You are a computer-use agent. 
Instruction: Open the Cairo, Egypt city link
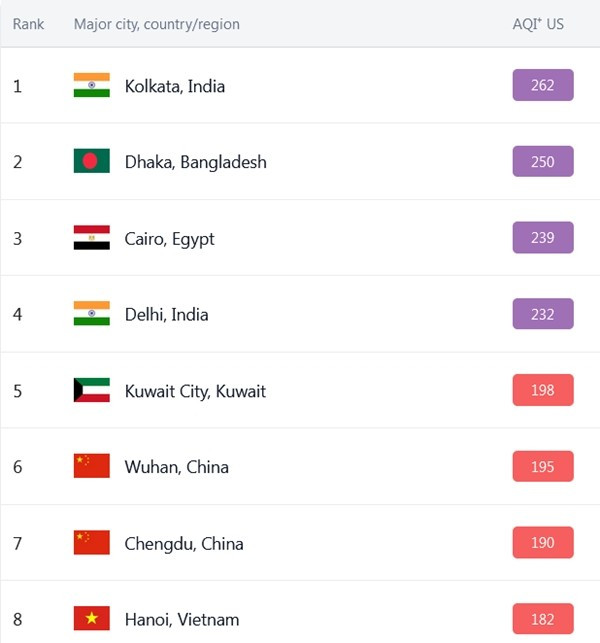[170, 239]
